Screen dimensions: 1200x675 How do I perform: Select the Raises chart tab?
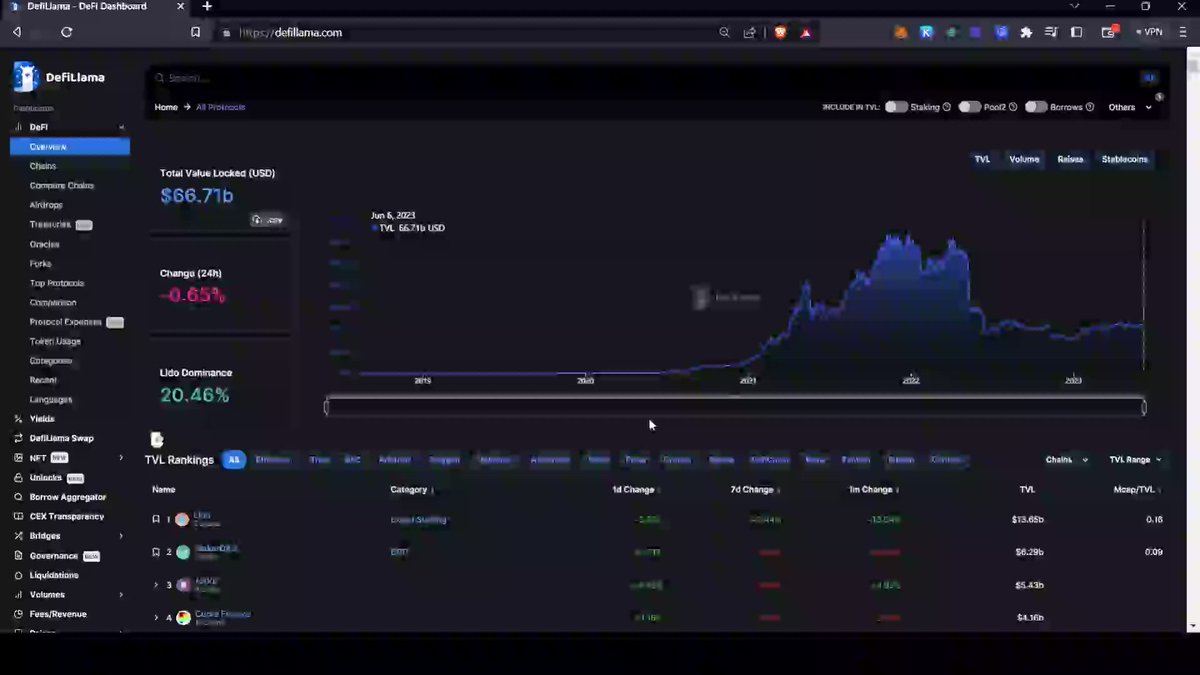(1070, 159)
